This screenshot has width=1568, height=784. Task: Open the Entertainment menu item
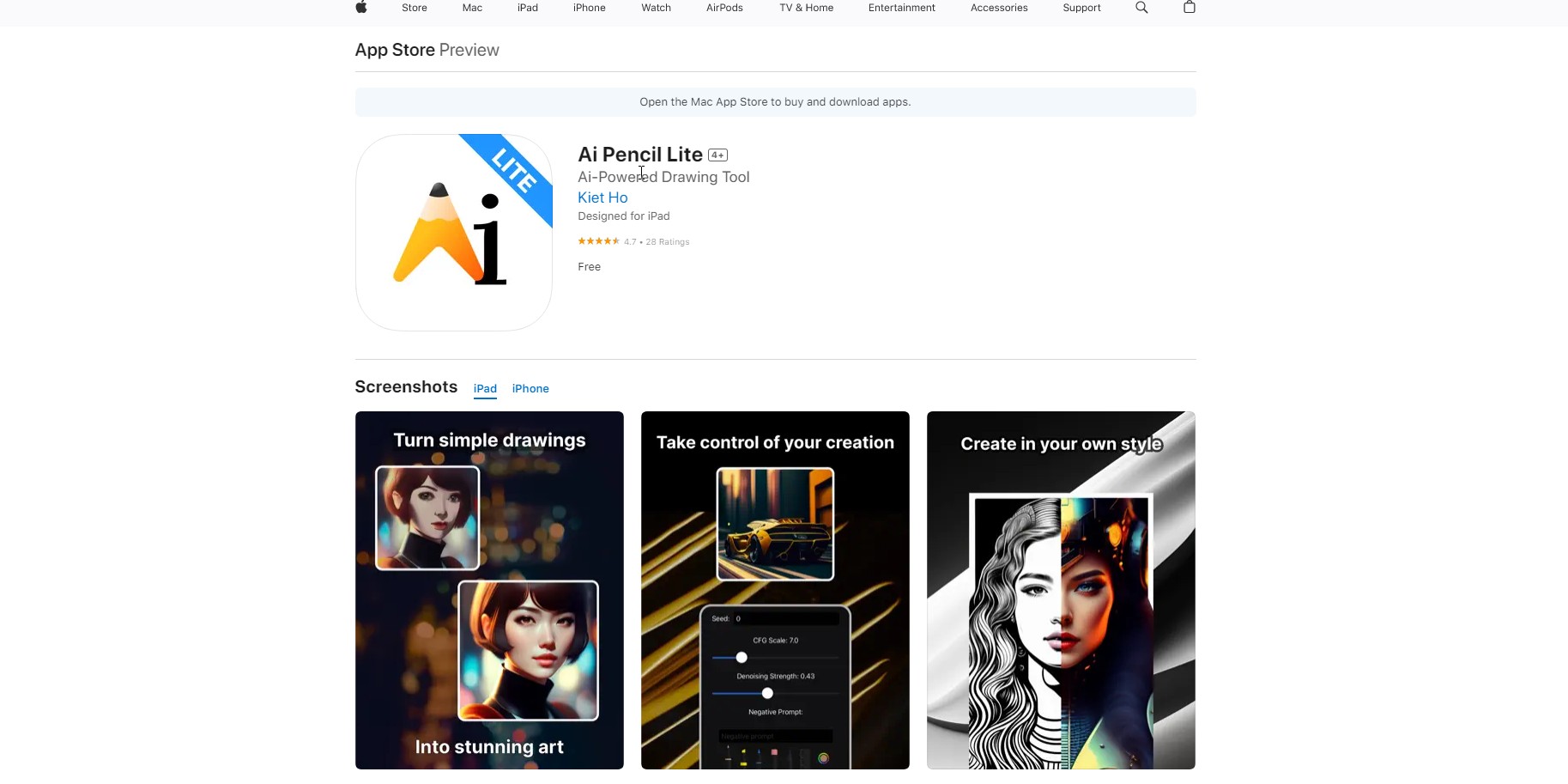tap(902, 8)
